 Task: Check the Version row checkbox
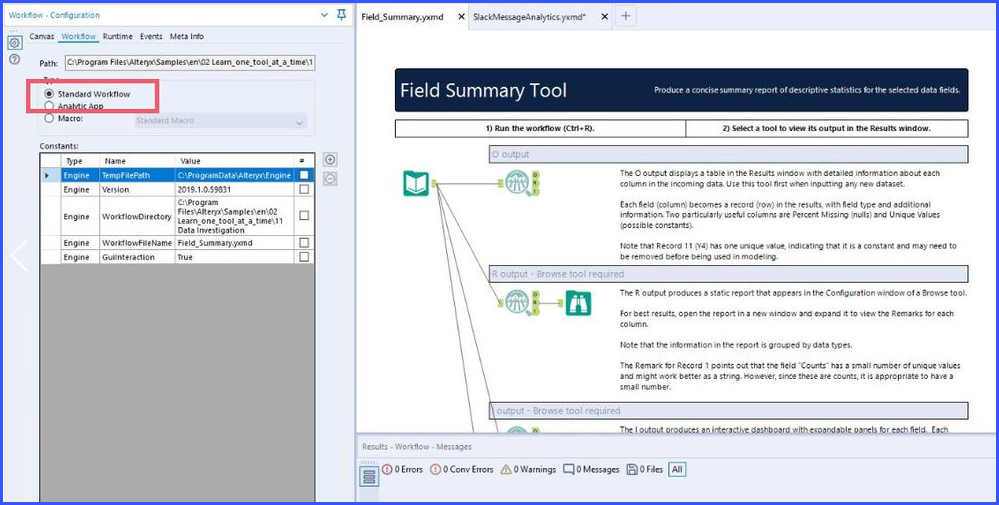tap(304, 189)
